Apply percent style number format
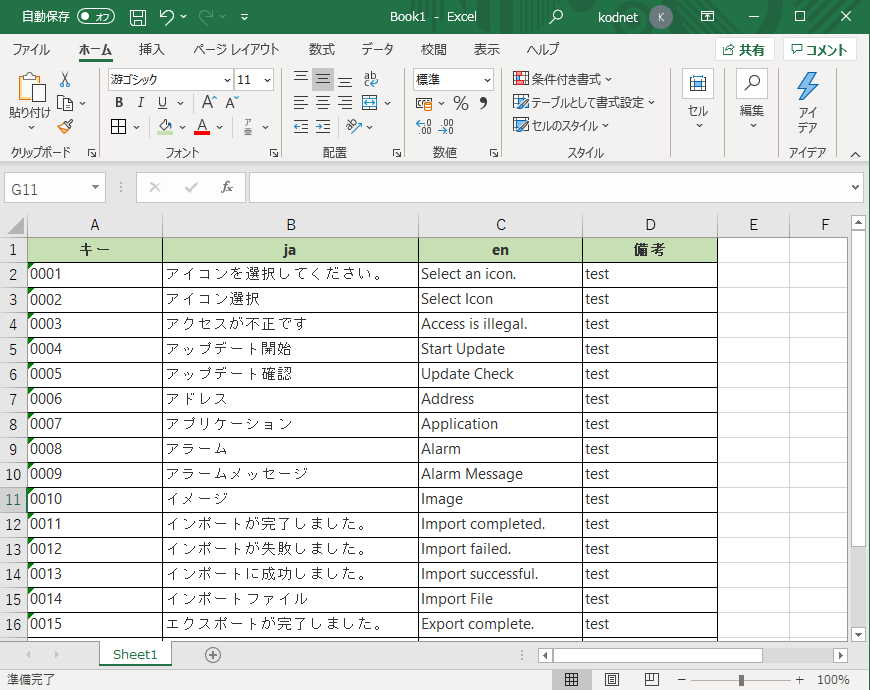This screenshot has height=690, width=870. (461, 103)
